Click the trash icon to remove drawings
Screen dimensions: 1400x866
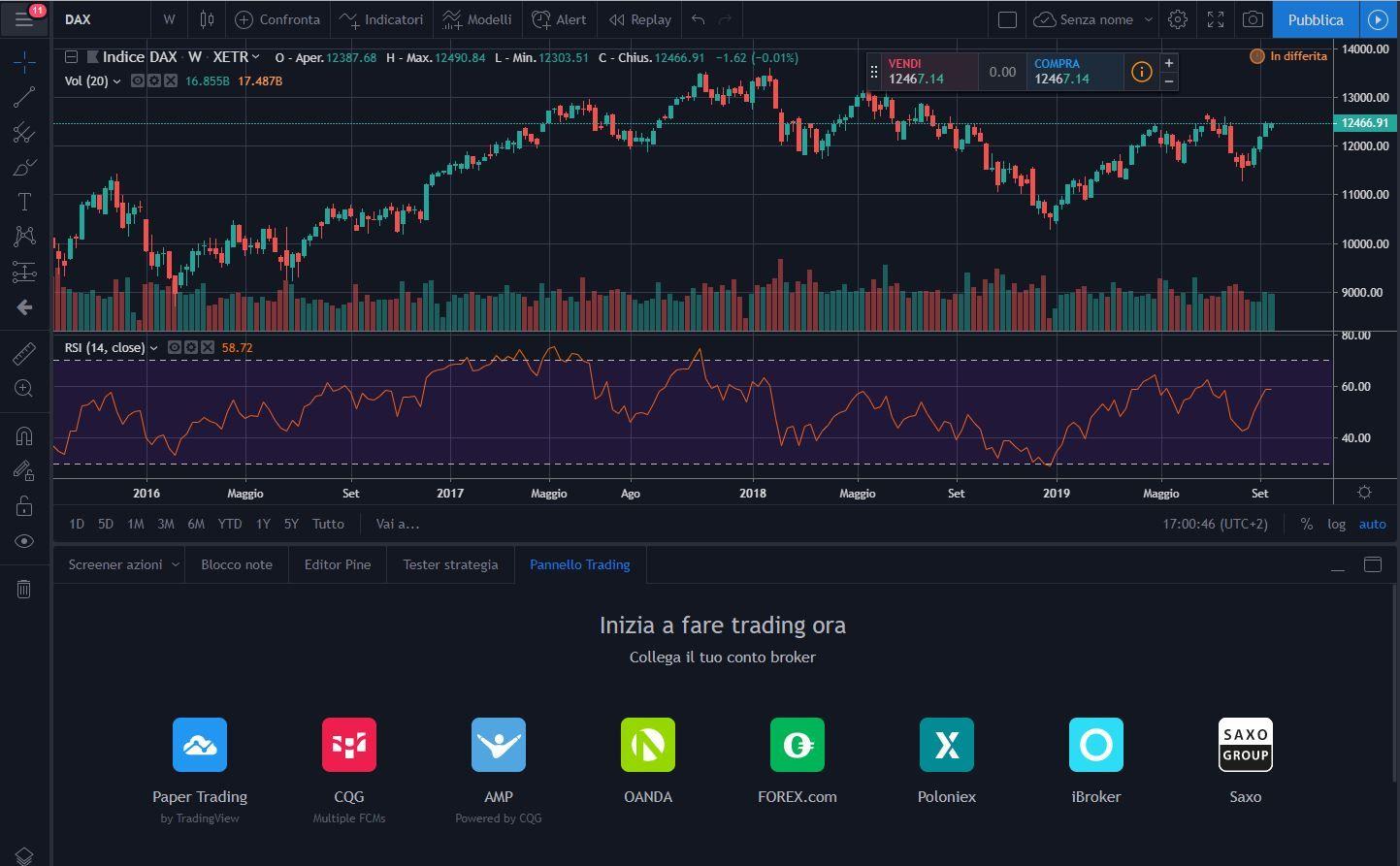24,589
